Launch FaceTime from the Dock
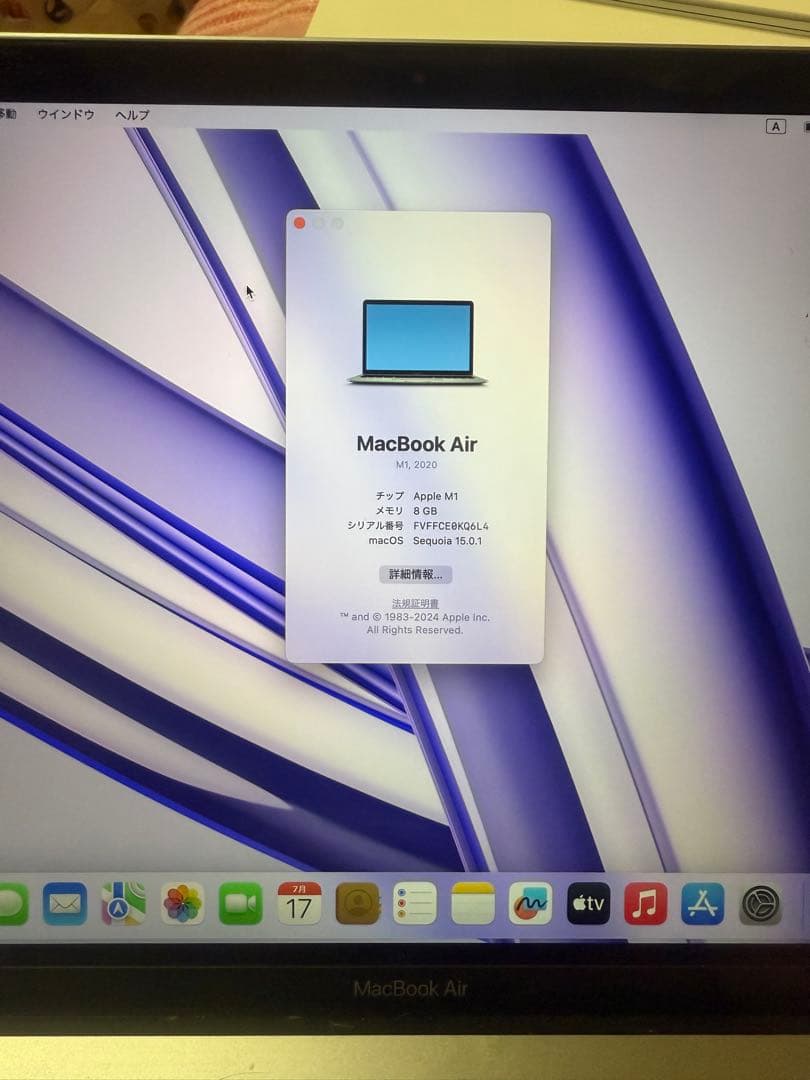This screenshot has width=810, height=1080. pyautogui.click(x=238, y=905)
